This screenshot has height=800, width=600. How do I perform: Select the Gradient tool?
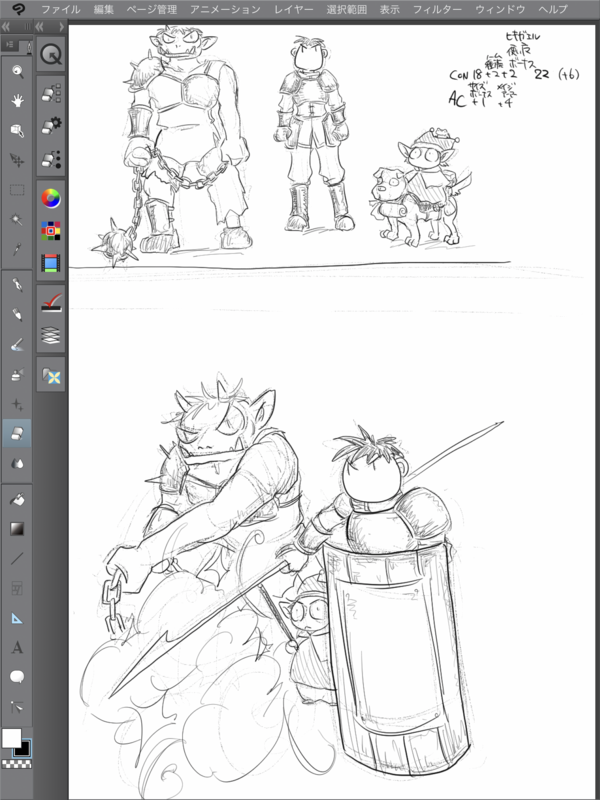17,529
